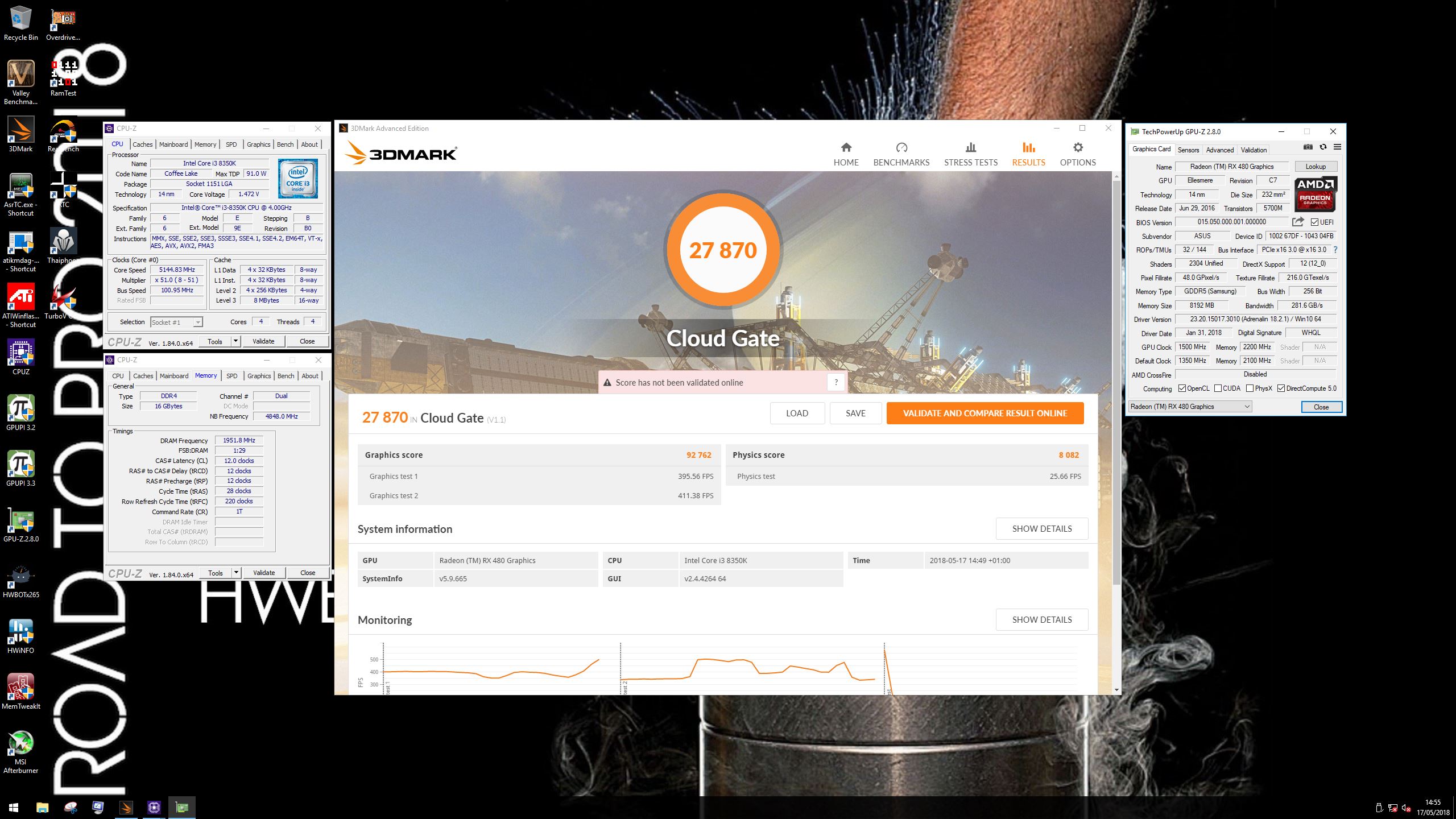Open the GPUPI 3.2 desktop icon
1456x819 pixels.
(x=21, y=413)
